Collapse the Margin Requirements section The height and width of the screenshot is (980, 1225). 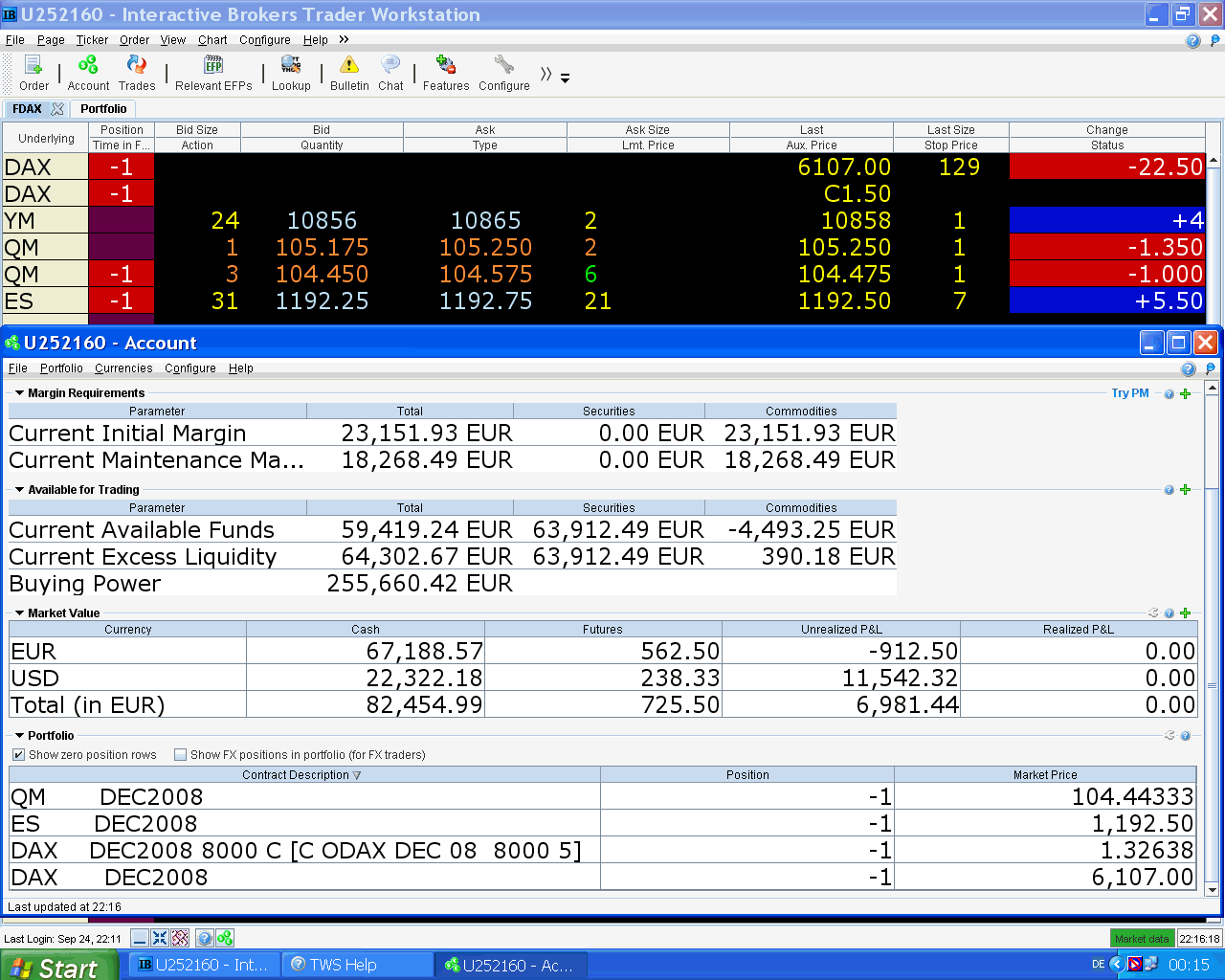19,393
